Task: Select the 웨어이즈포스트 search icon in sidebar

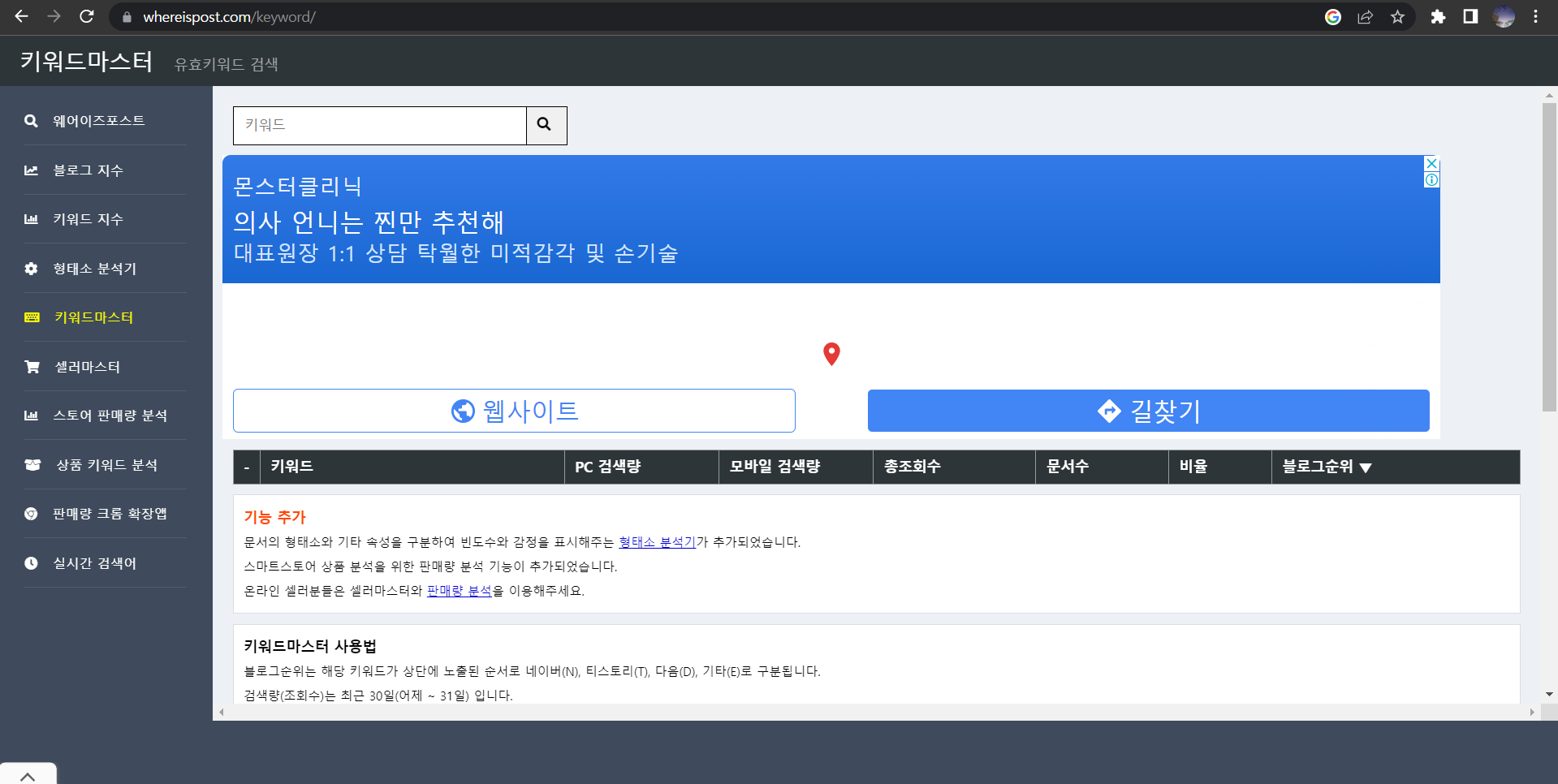Action: [31, 120]
